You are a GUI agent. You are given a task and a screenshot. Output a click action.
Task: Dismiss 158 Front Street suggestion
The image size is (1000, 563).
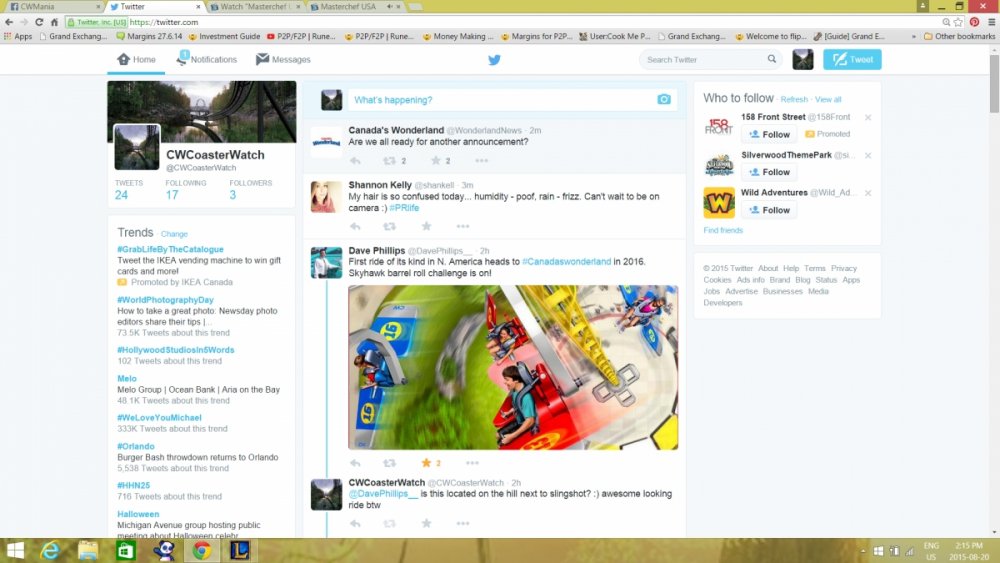[x=868, y=117]
